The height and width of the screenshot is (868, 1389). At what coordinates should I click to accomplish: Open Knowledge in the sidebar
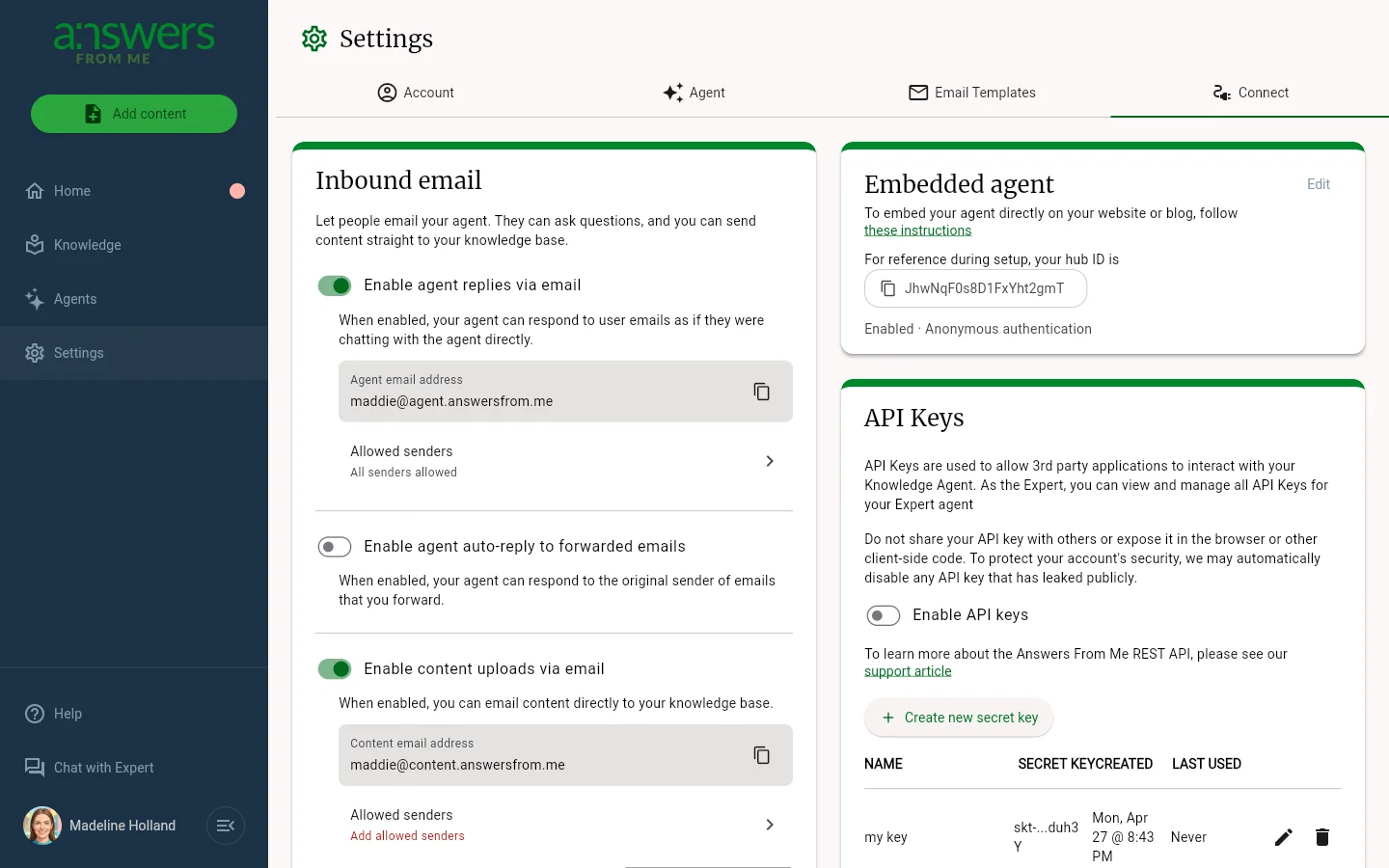click(134, 245)
